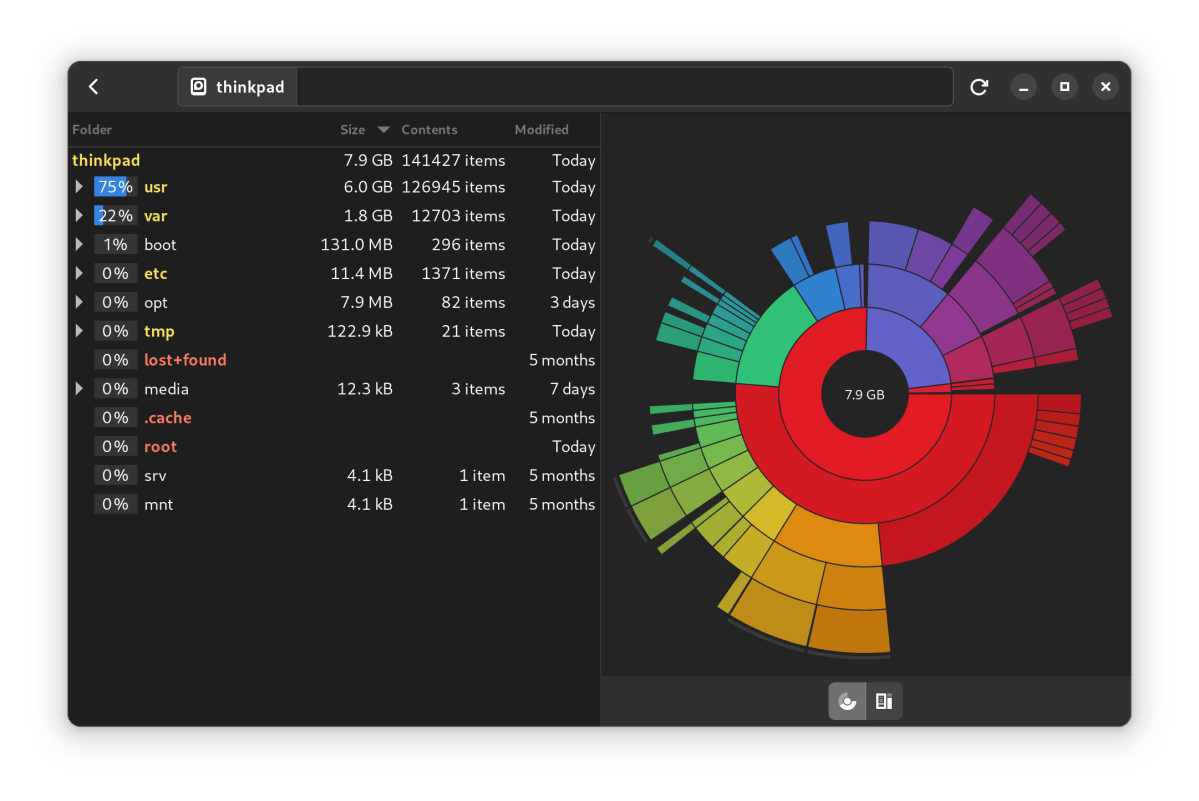The image size is (1199, 801).
Task: Select the boot folder name
Action: (160, 245)
